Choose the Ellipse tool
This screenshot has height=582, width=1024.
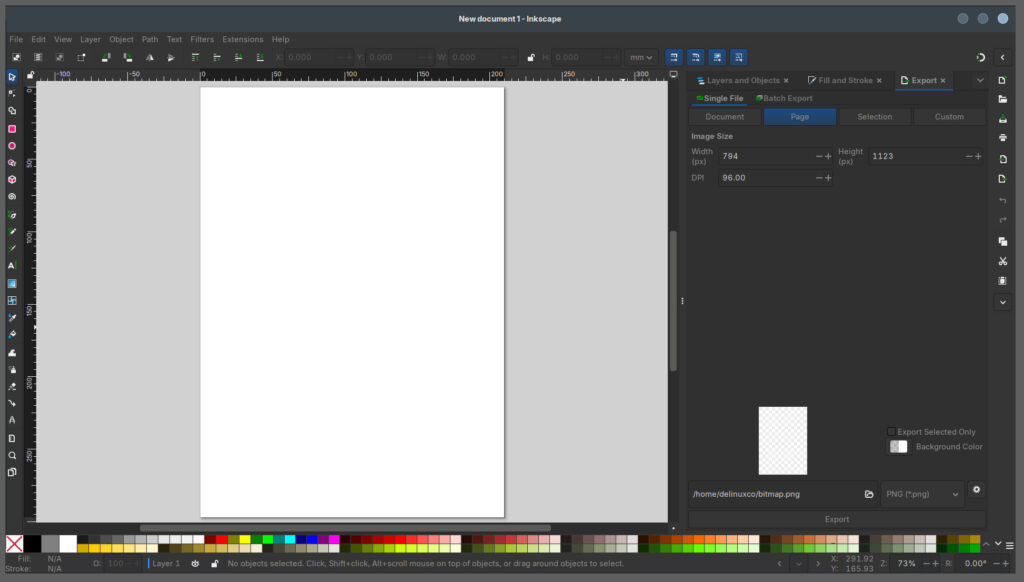(x=11, y=145)
